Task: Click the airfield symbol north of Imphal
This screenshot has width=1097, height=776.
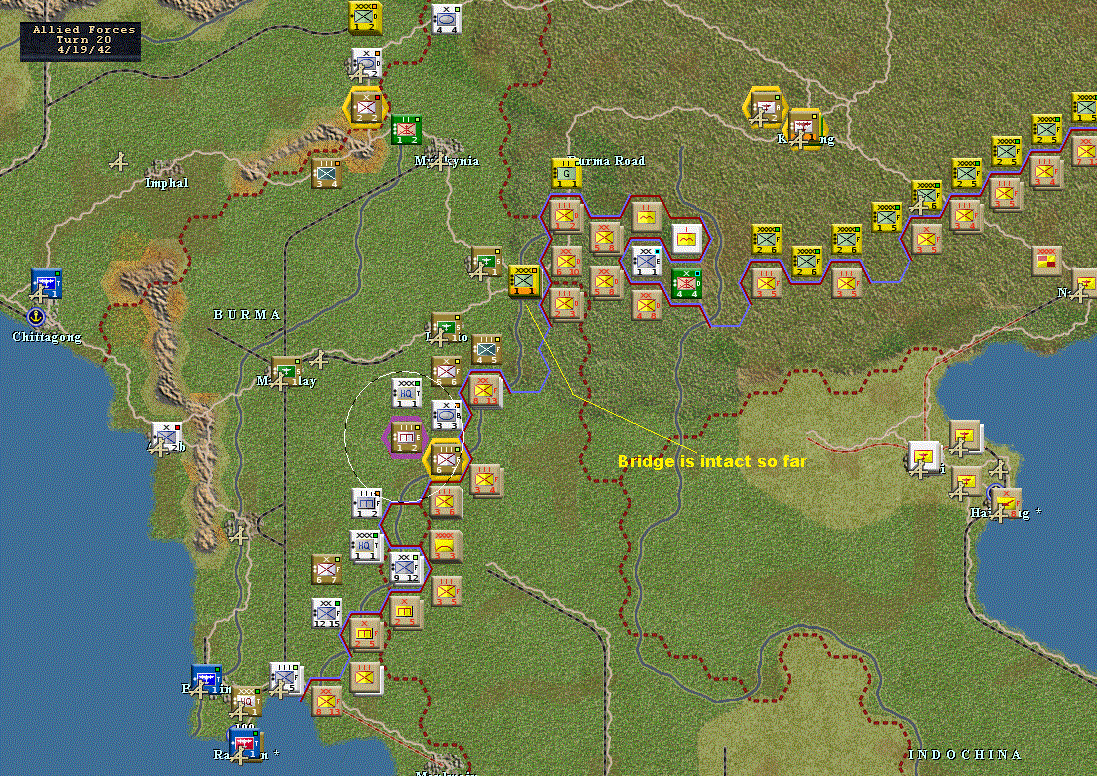Action: coord(119,162)
